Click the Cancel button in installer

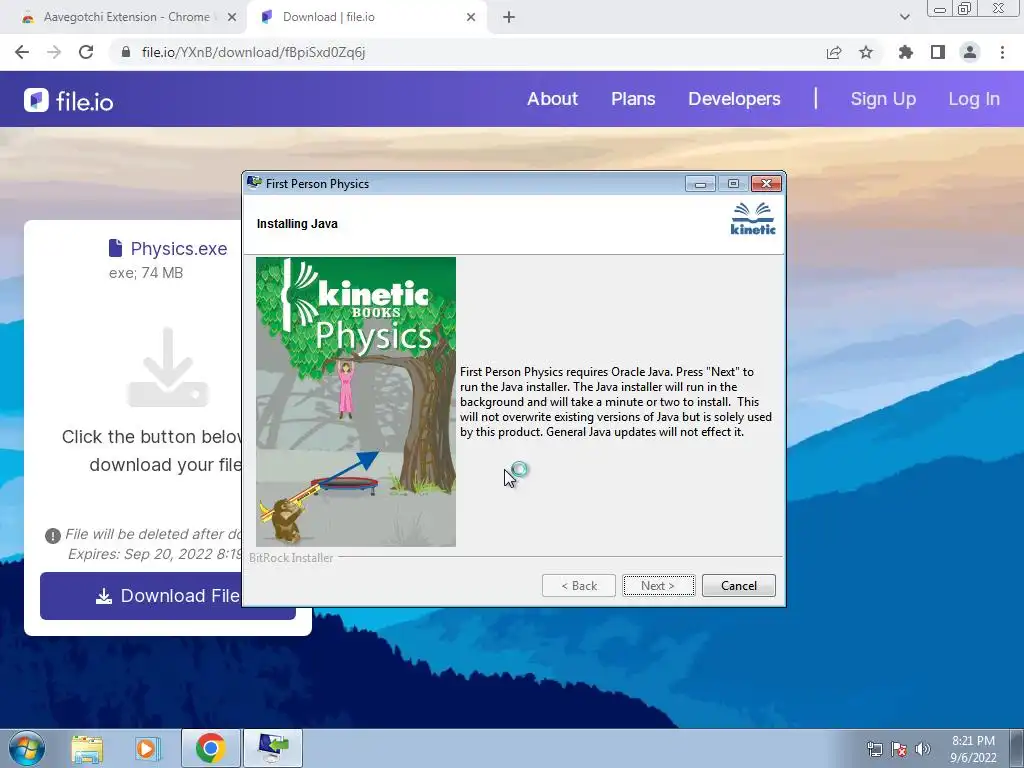pos(739,586)
